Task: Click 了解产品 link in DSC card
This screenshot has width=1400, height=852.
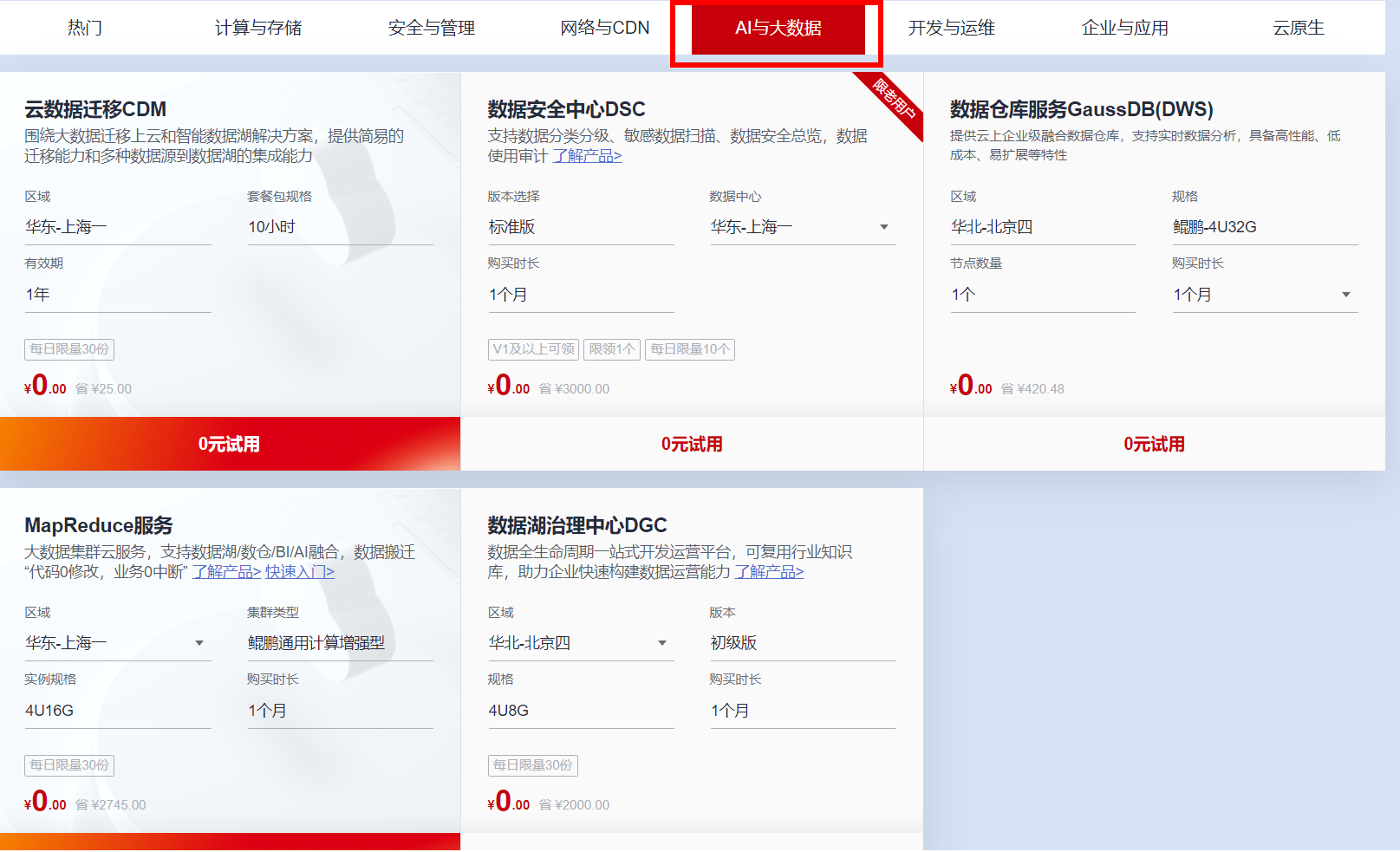Action: point(587,156)
